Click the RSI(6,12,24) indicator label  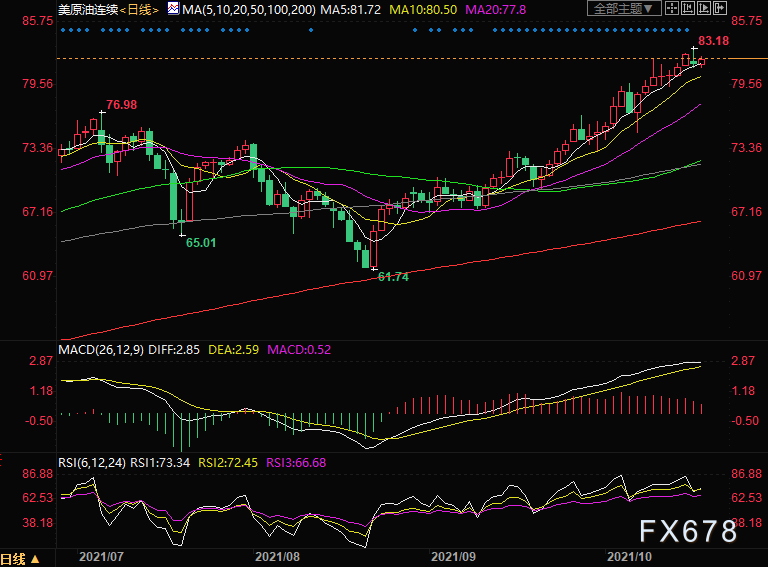(x=92, y=463)
